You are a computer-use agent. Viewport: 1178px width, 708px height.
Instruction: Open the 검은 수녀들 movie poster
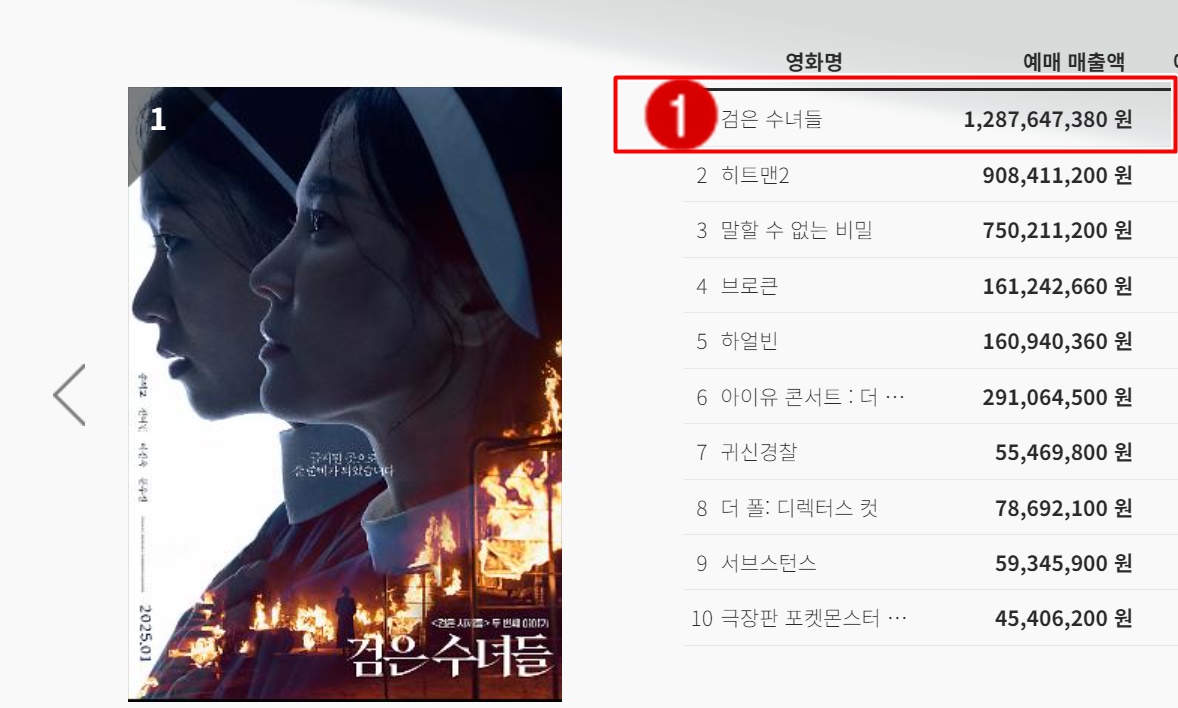pyautogui.click(x=345, y=394)
